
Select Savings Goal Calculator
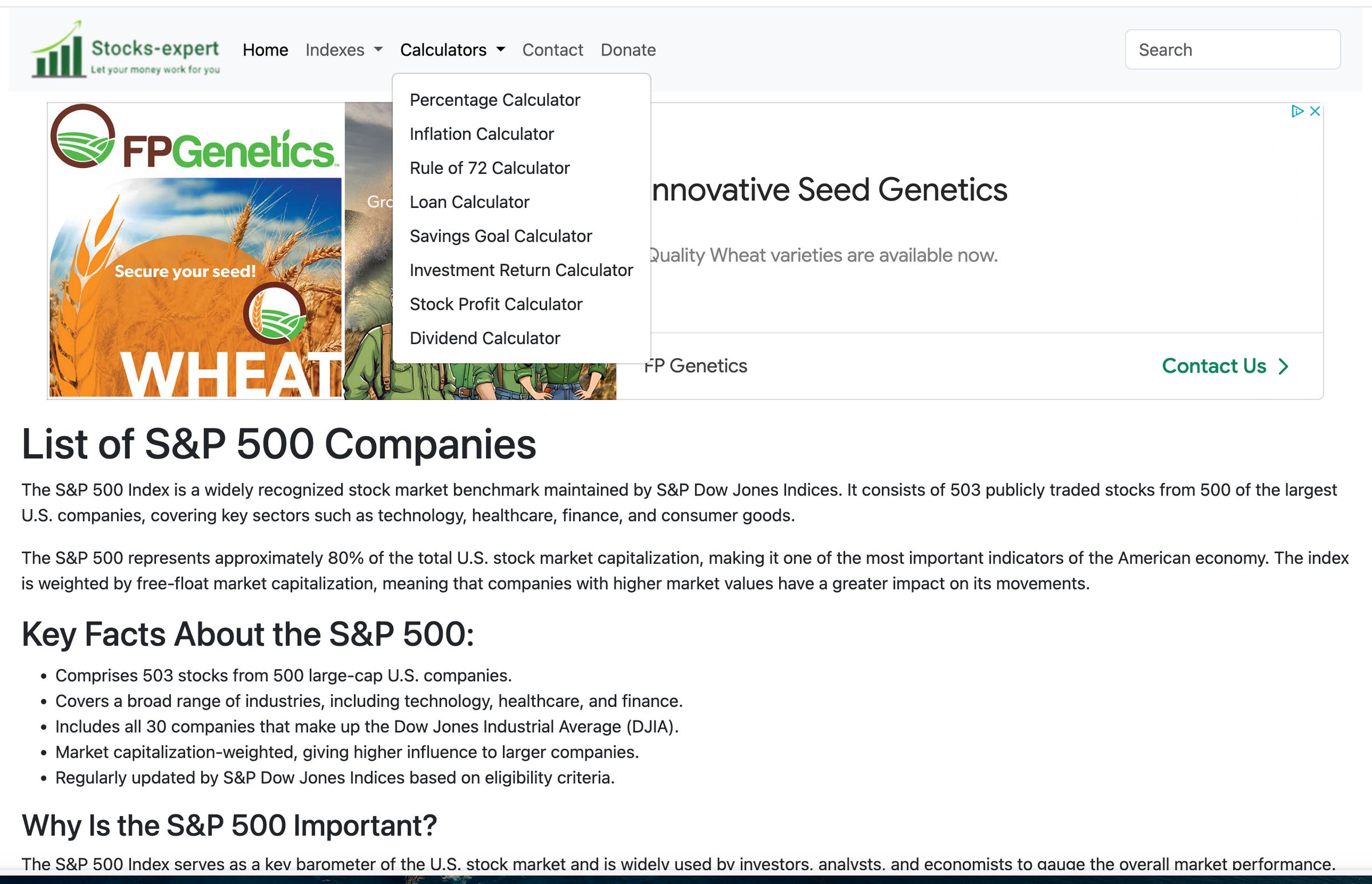(500, 236)
